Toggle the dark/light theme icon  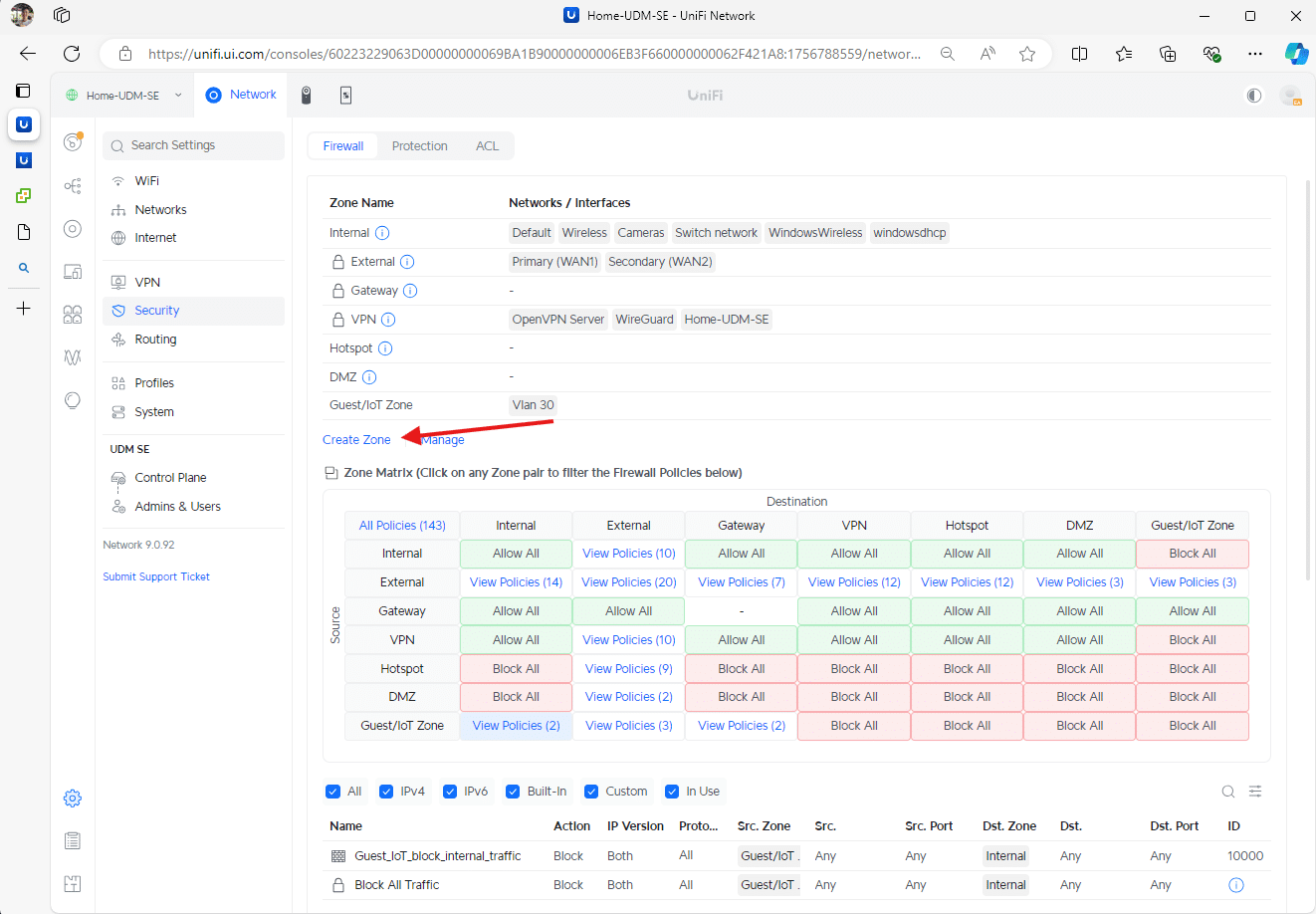1254,96
